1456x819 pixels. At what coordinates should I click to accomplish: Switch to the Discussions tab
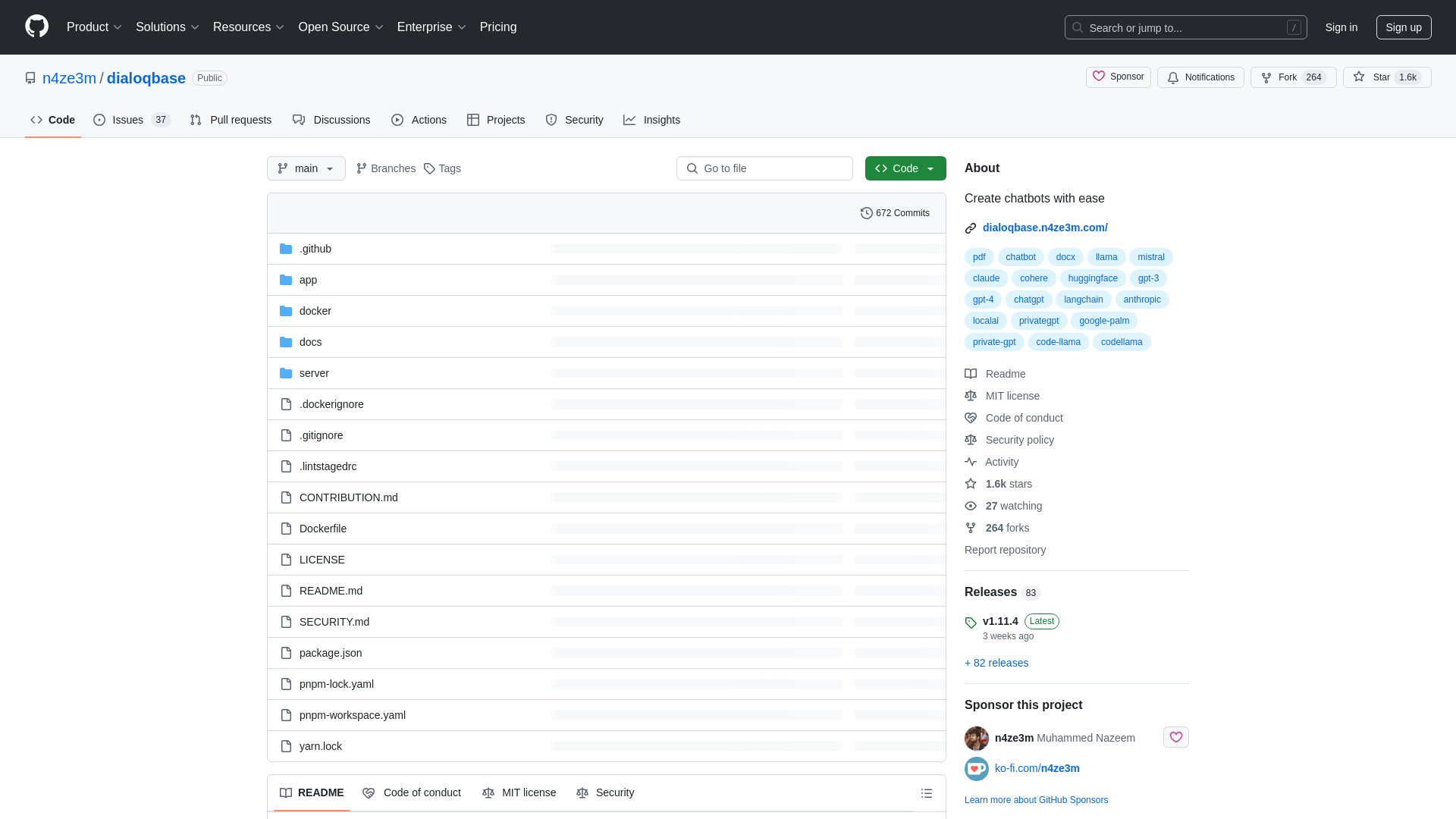point(331,120)
